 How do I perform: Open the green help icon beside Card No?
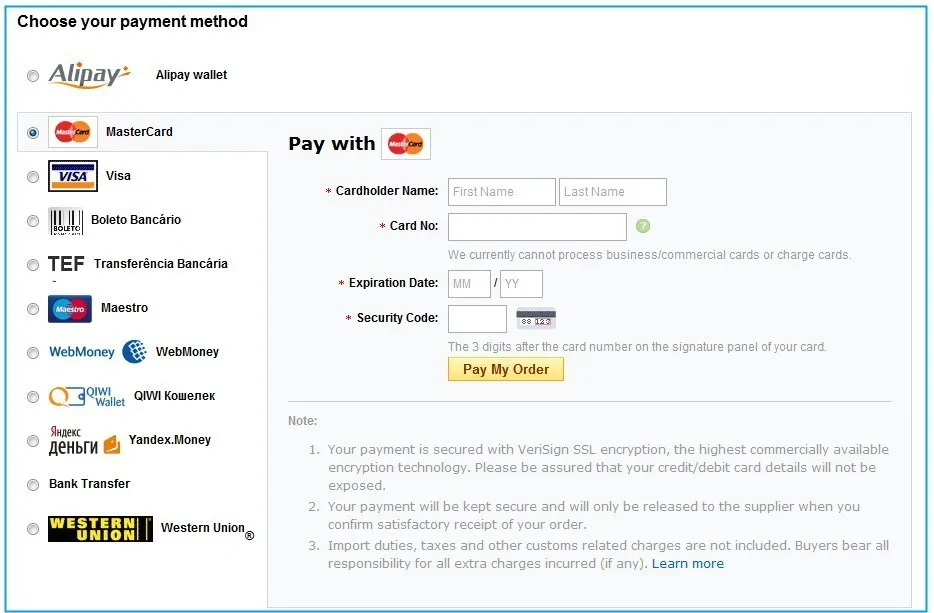(643, 227)
